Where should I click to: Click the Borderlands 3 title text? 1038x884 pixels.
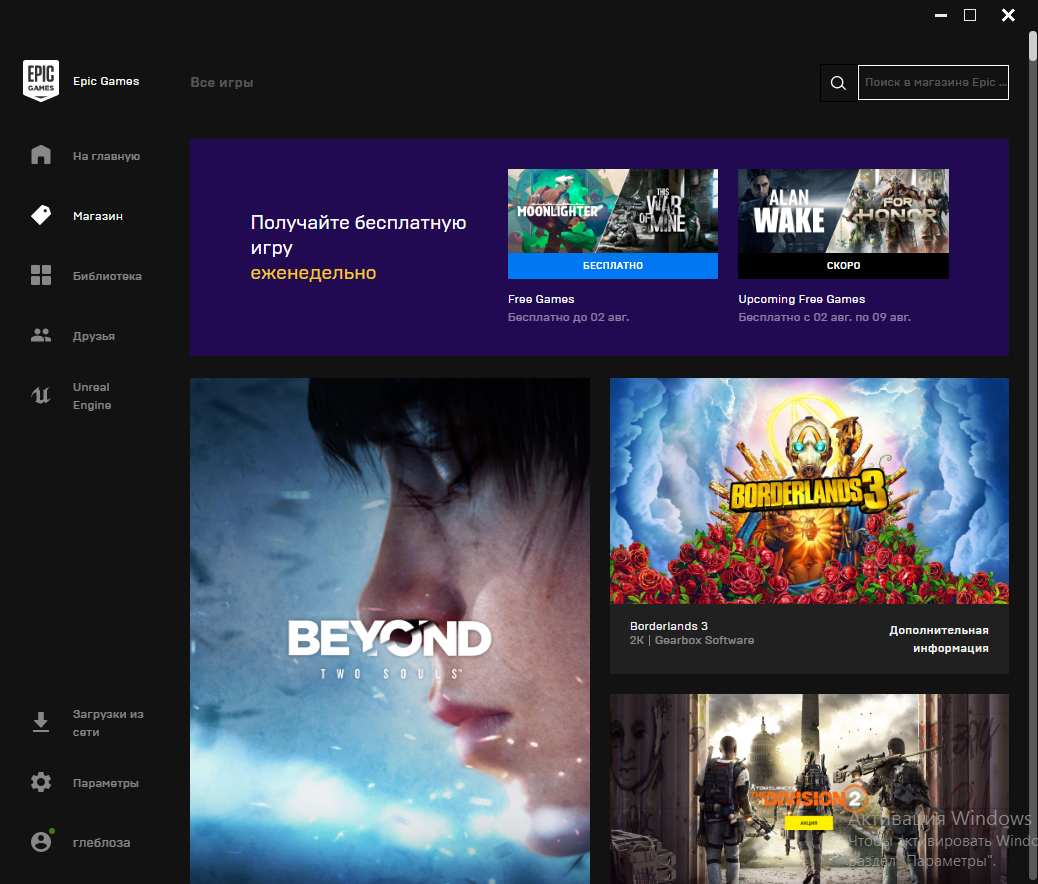click(669, 626)
